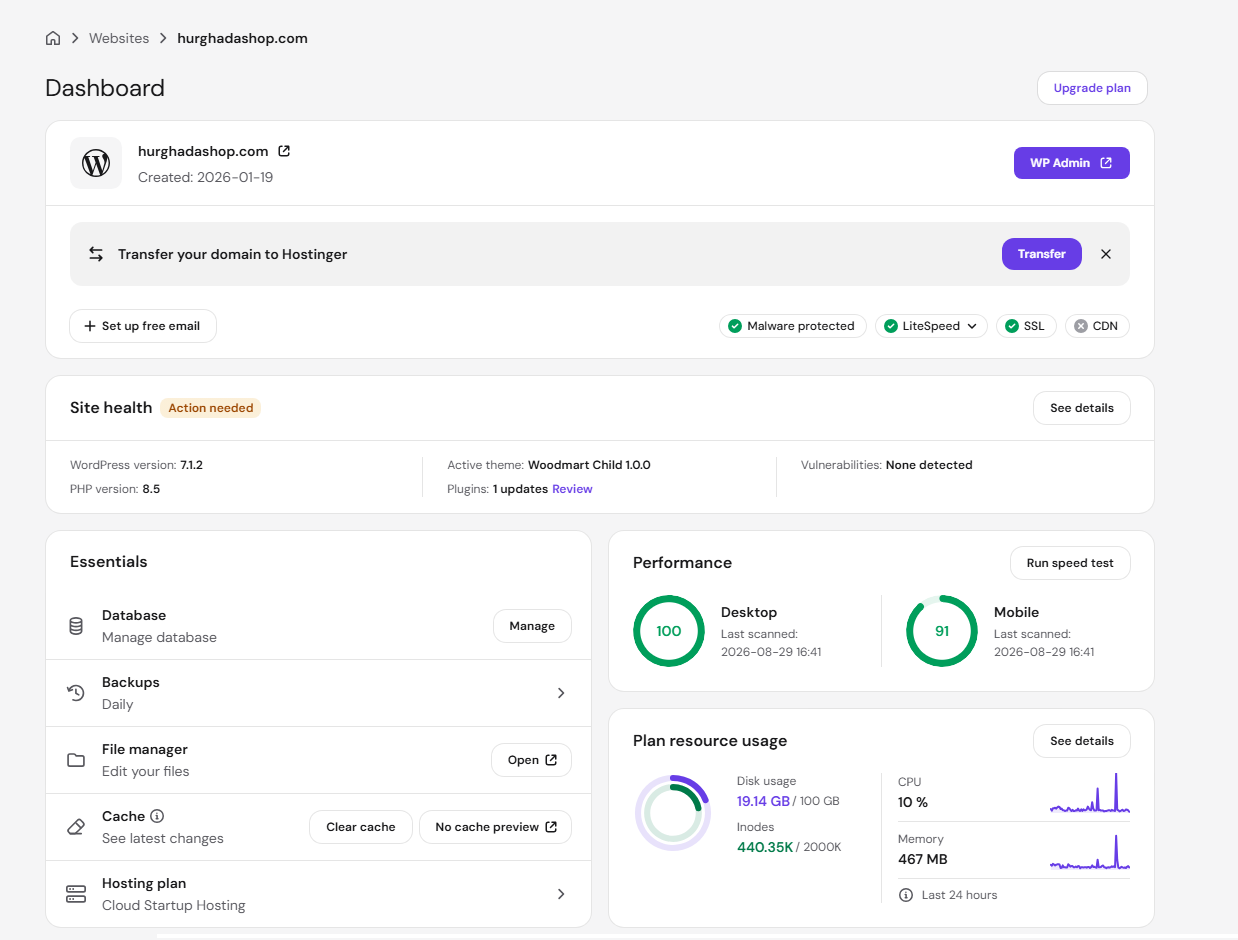Select the 19.14 GB disk usage value
Viewport: 1238px width, 940px height.
763,801
